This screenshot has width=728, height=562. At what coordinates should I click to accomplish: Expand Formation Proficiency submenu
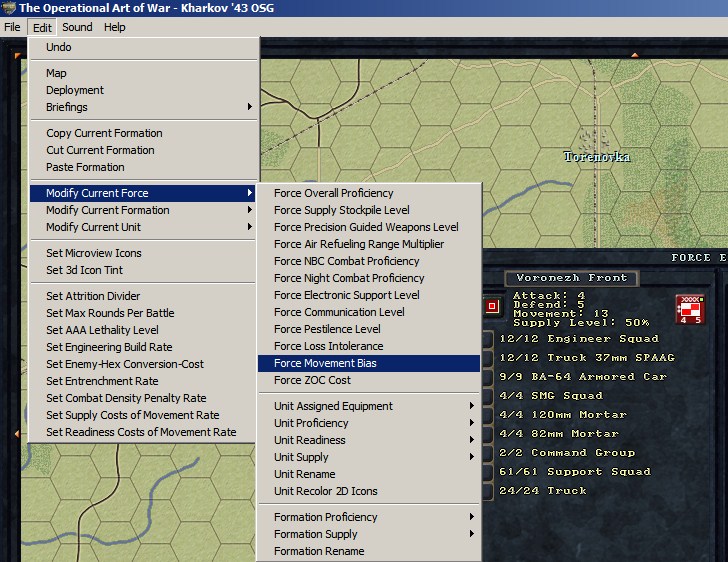pyautogui.click(x=369, y=517)
